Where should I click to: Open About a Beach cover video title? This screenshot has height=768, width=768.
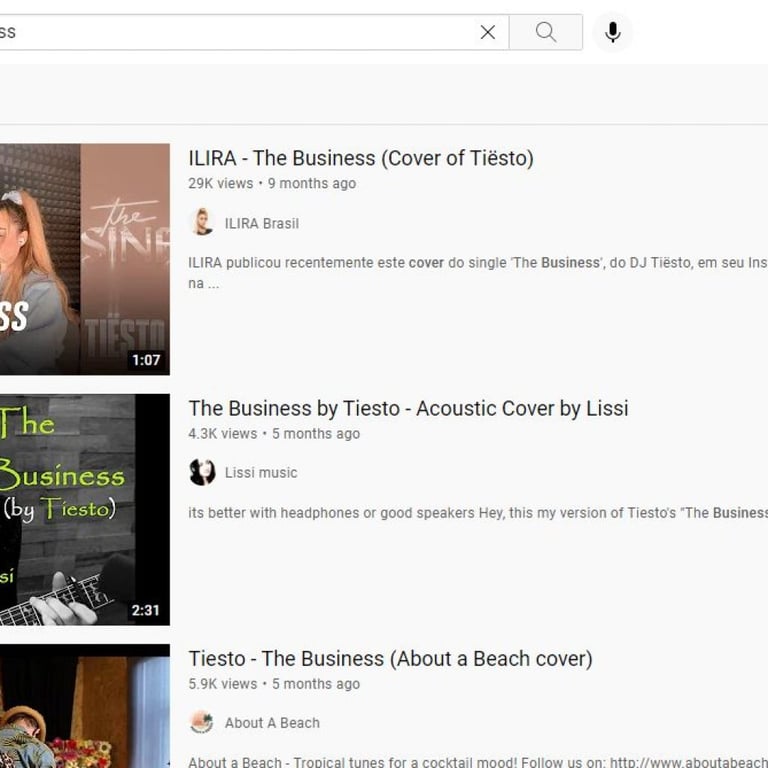click(390, 659)
